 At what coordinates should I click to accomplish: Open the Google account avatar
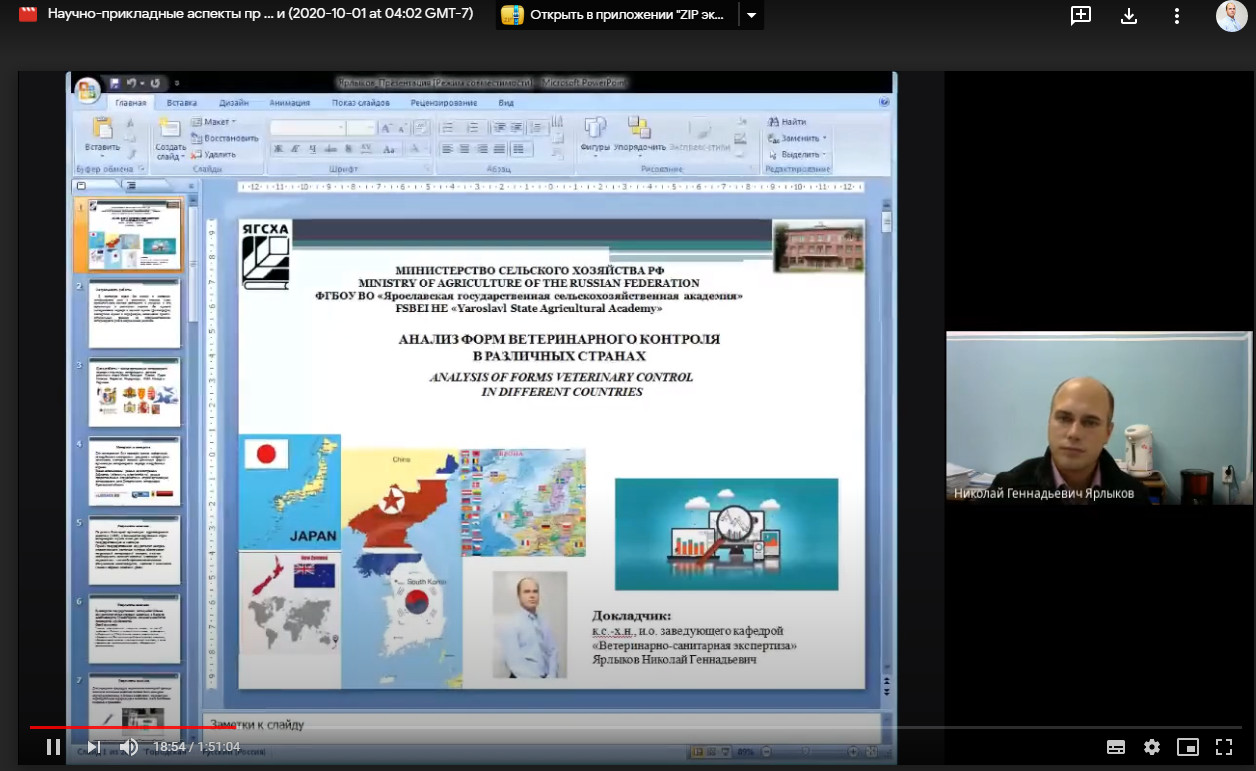coord(1231,15)
